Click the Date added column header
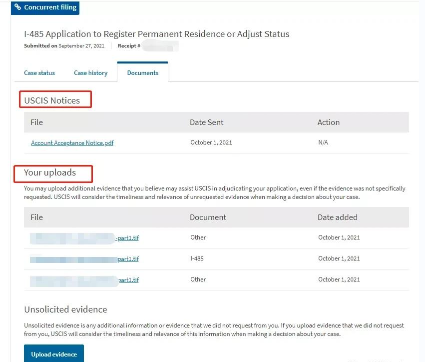Screen dimensions: 425x362 coord(337,217)
